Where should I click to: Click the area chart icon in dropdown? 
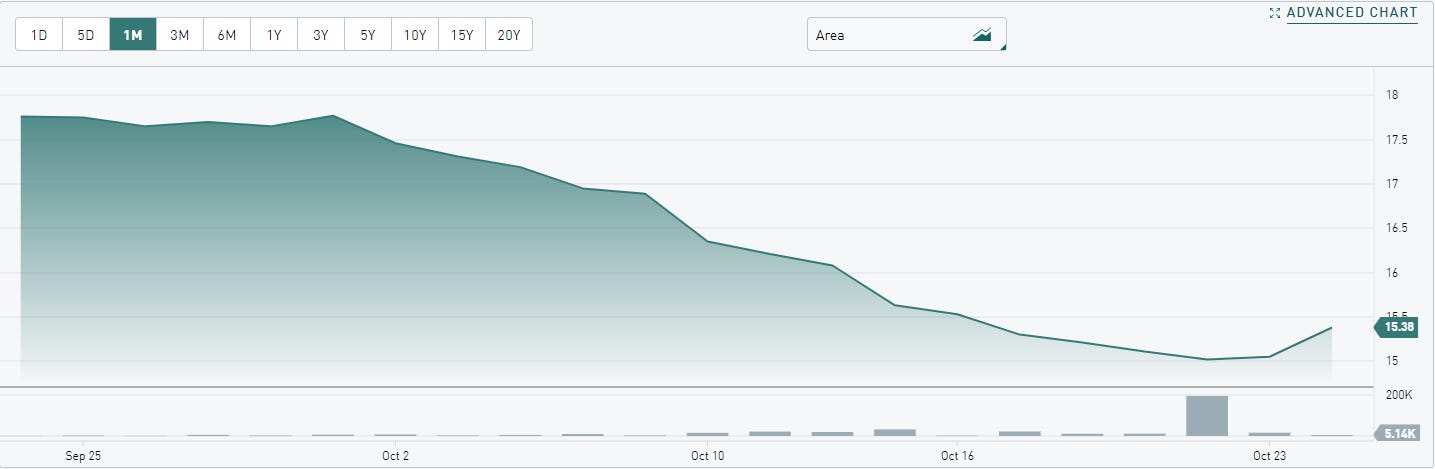pos(982,35)
